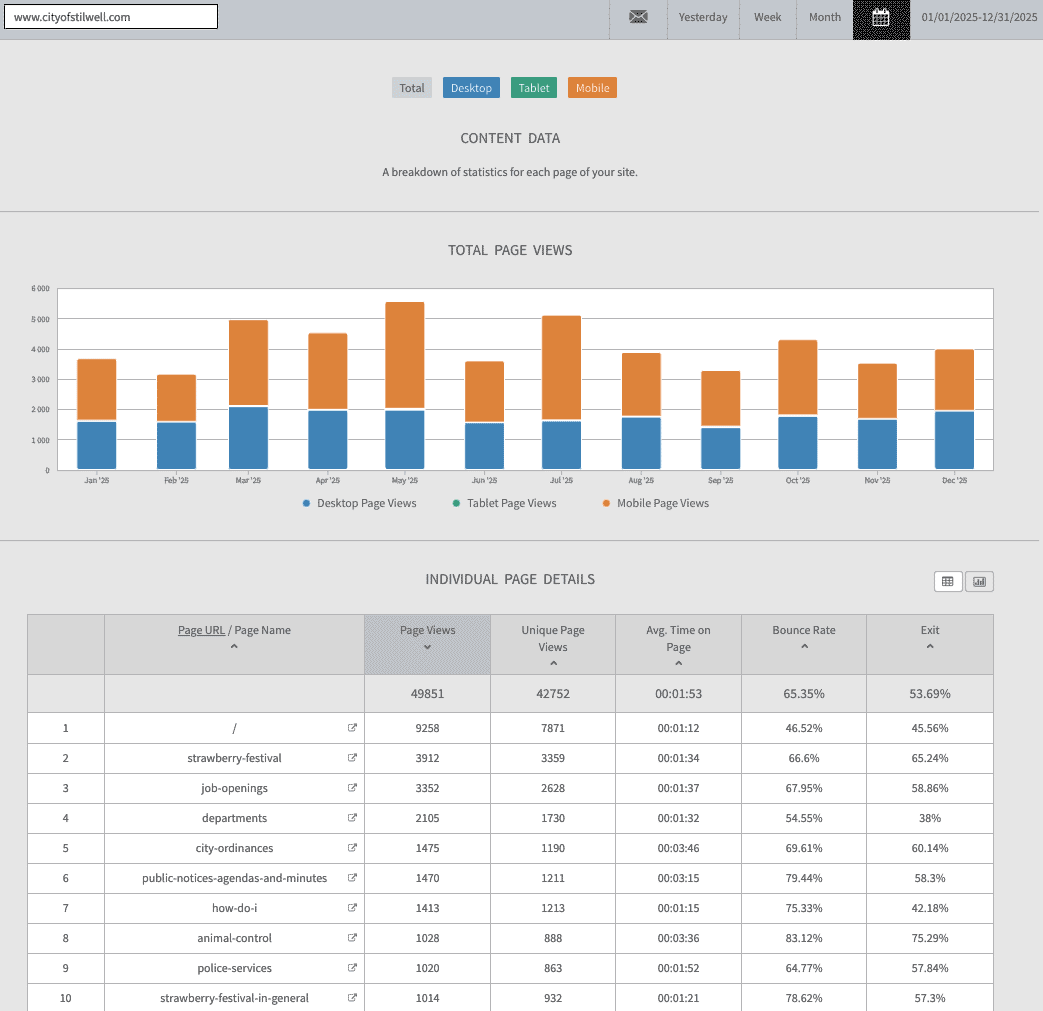Open the calendar date range picker

[x=881, y=18]
